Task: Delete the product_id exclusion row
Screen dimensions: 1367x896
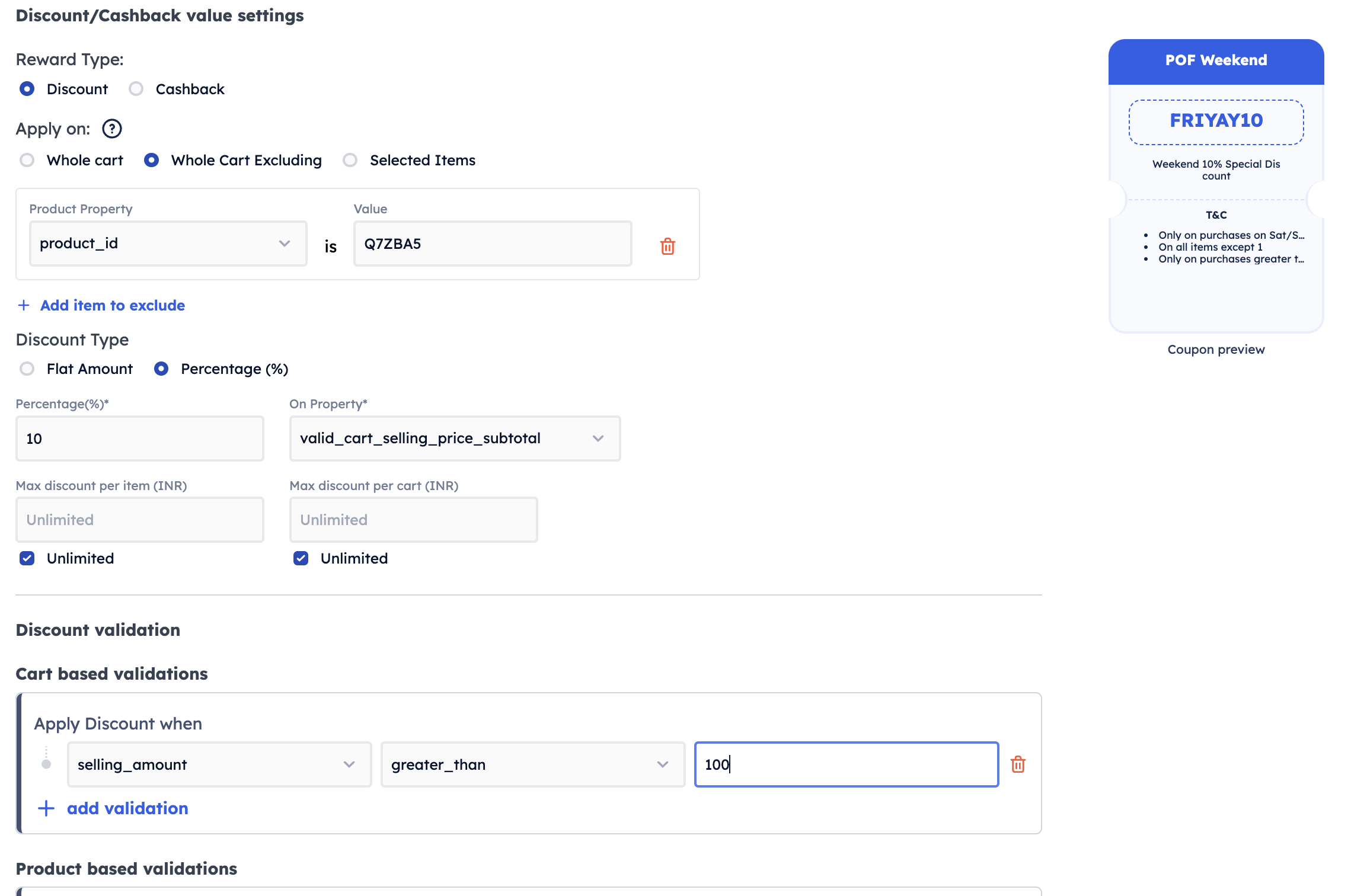Action: click(667, 246)
